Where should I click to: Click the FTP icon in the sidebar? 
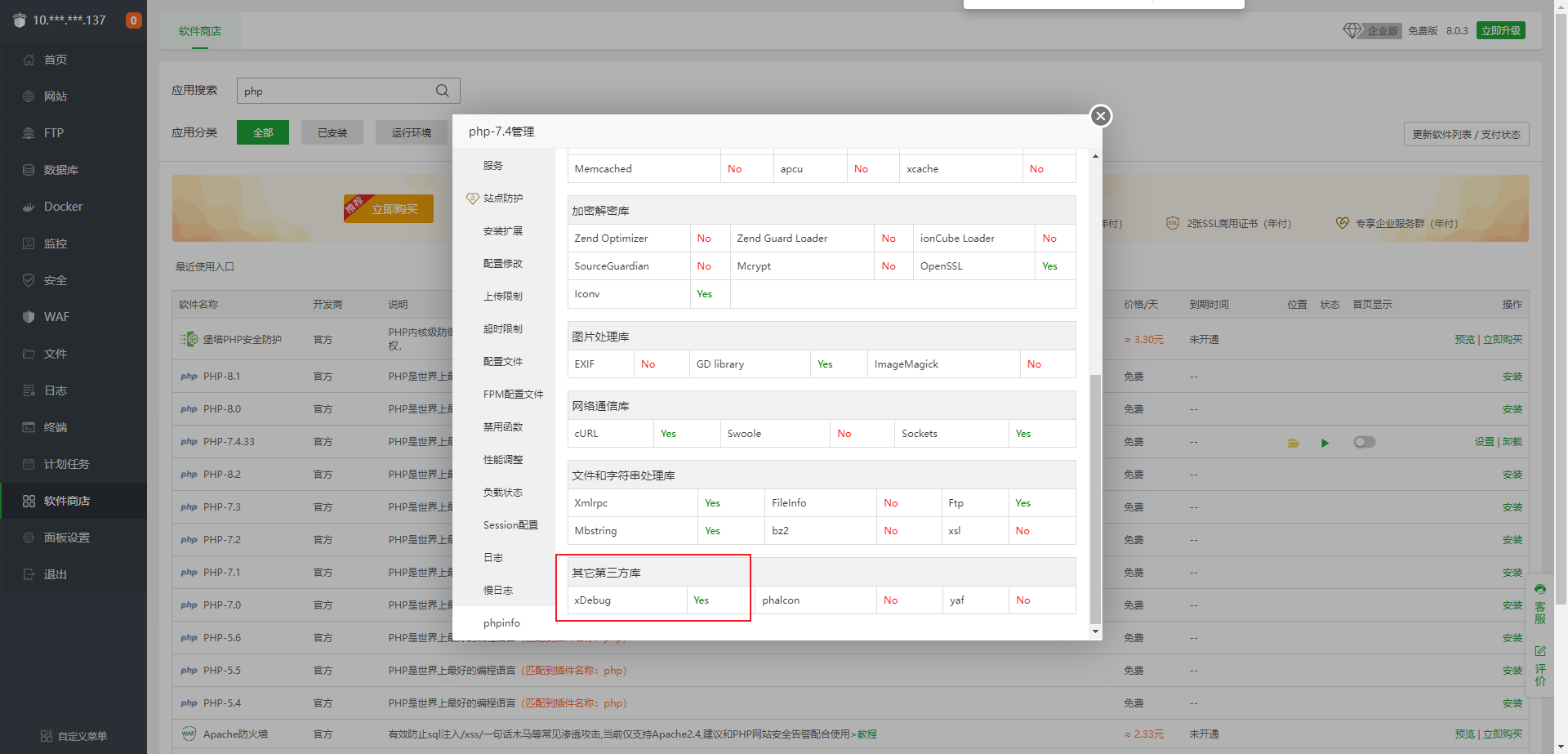(x=29, y=133)
